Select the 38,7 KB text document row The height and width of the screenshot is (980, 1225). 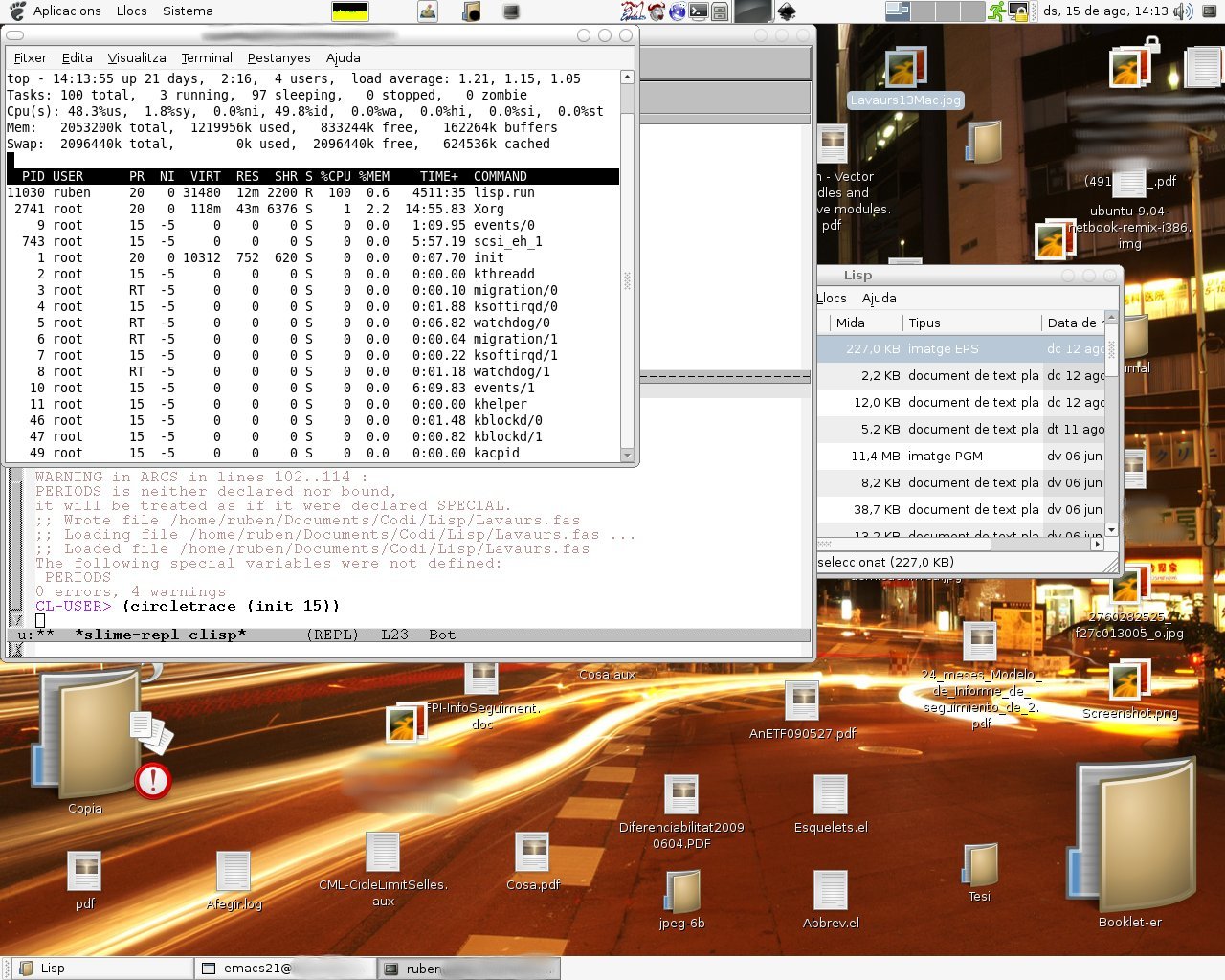[961, 510]
